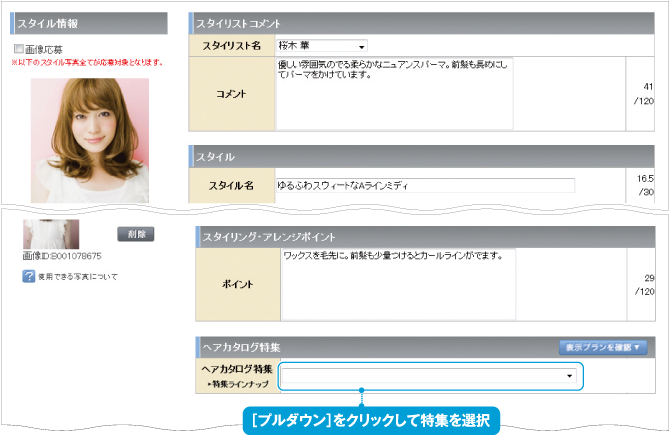Open the 表示プランを確認 dropdown button

pyautogui.click(x=603, y=347)
